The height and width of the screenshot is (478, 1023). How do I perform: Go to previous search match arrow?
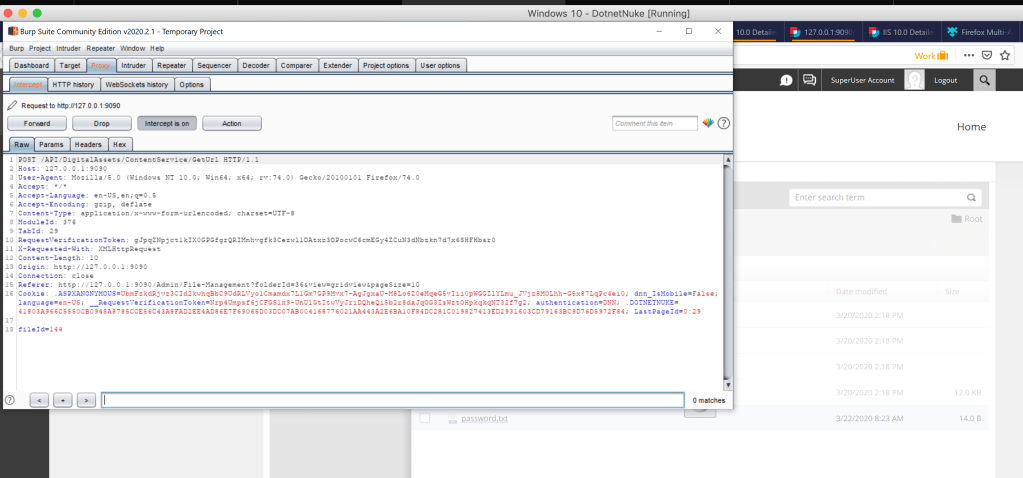pos(39,400)
